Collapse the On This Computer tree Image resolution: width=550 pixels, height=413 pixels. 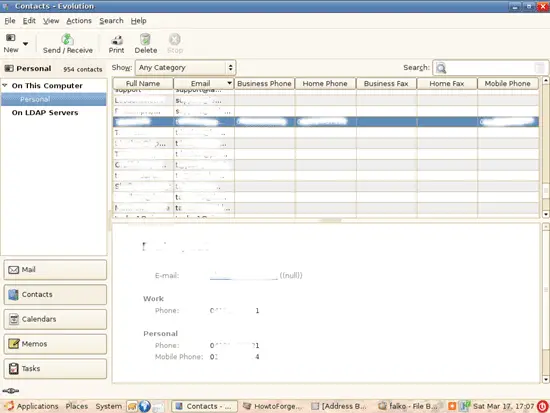[5, 85]
